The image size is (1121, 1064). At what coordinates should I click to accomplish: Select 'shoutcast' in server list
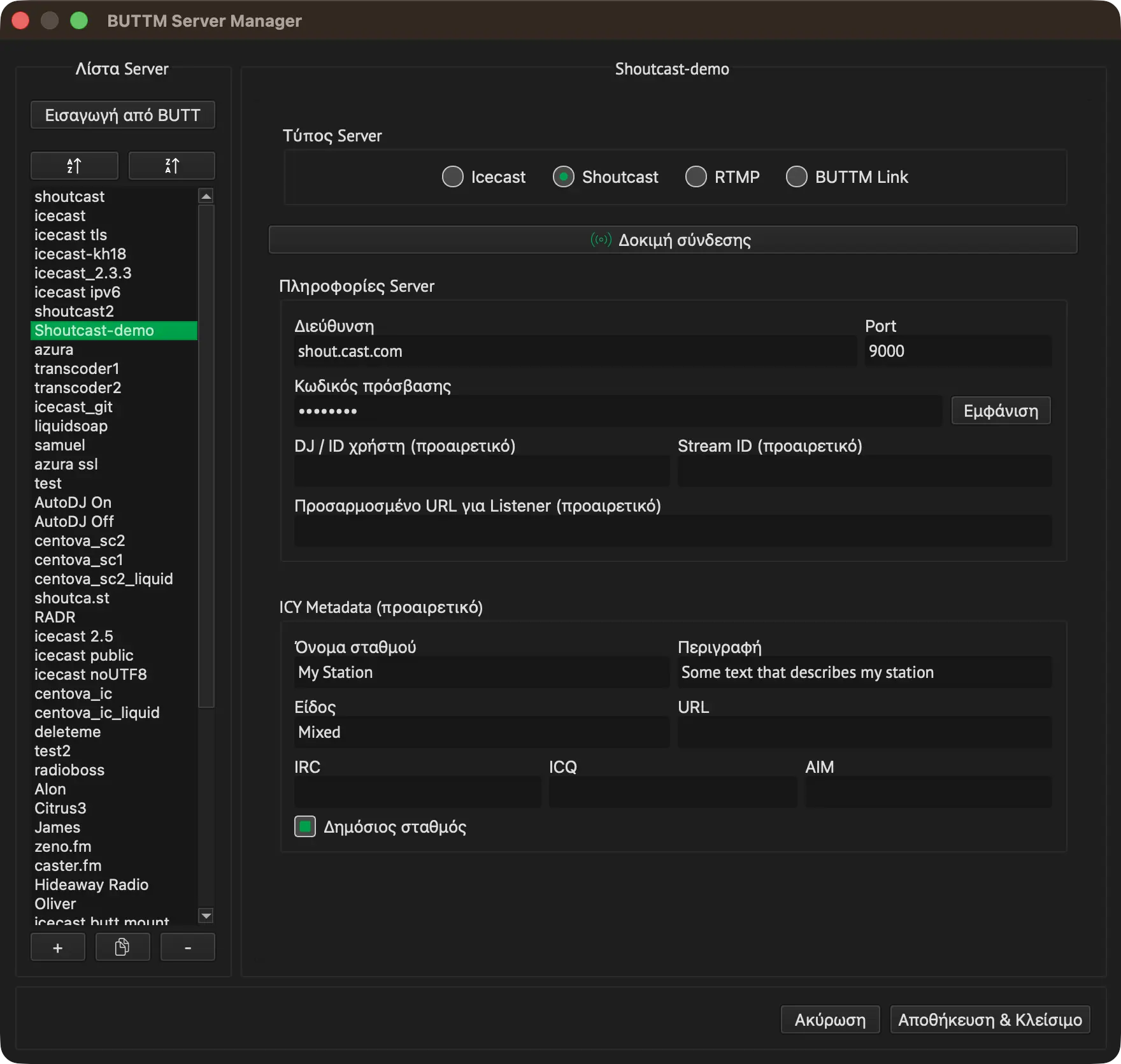(114, 196)
